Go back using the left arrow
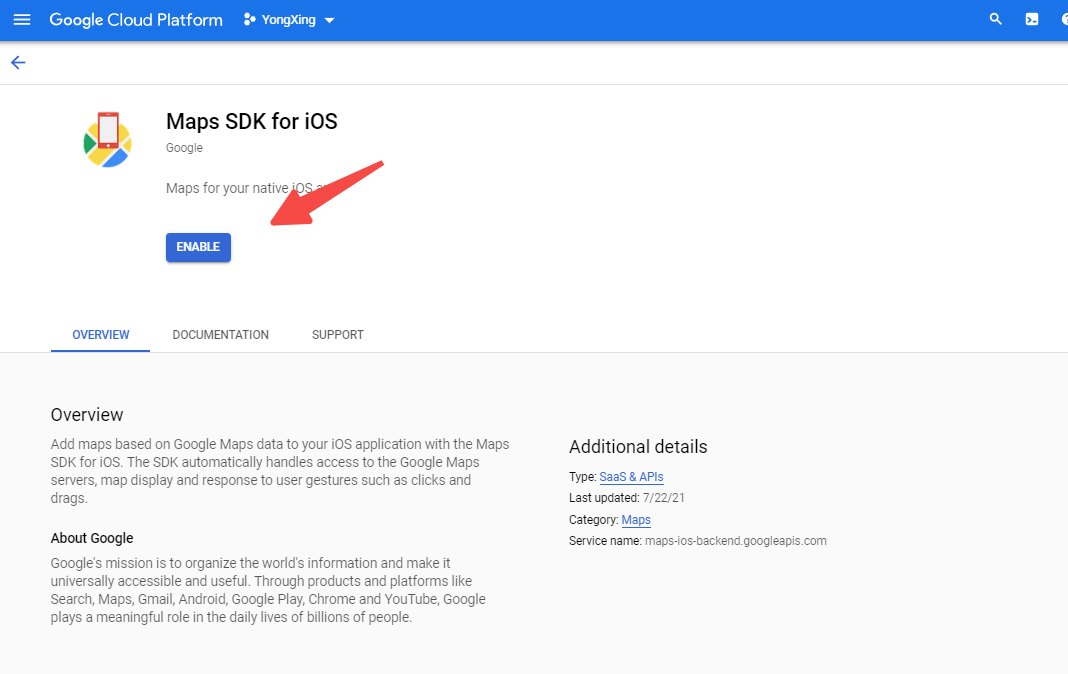1068x674 pixels. (x=18, y=63)
